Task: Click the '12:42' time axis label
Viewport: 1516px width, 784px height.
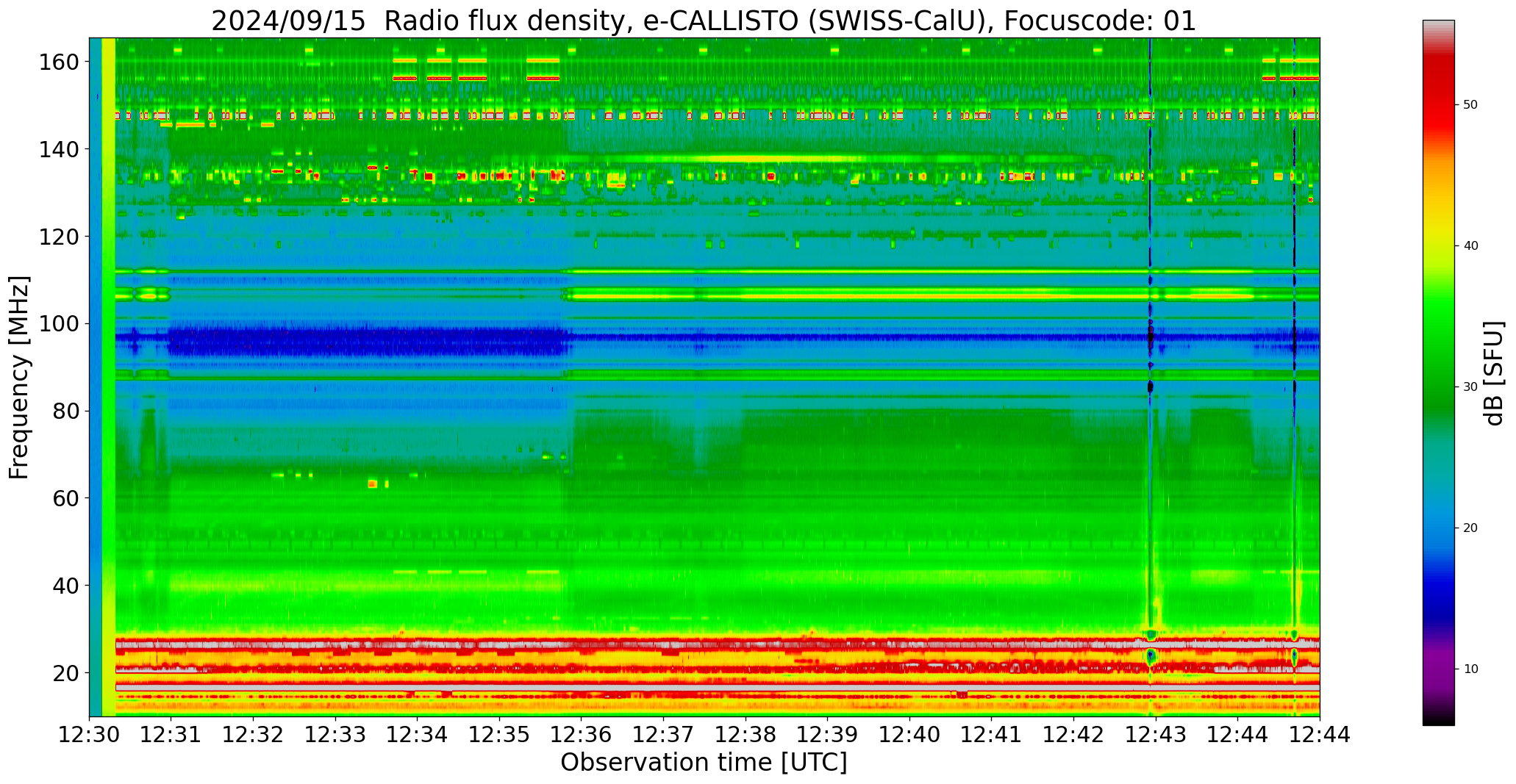Action: point(1073,735)
